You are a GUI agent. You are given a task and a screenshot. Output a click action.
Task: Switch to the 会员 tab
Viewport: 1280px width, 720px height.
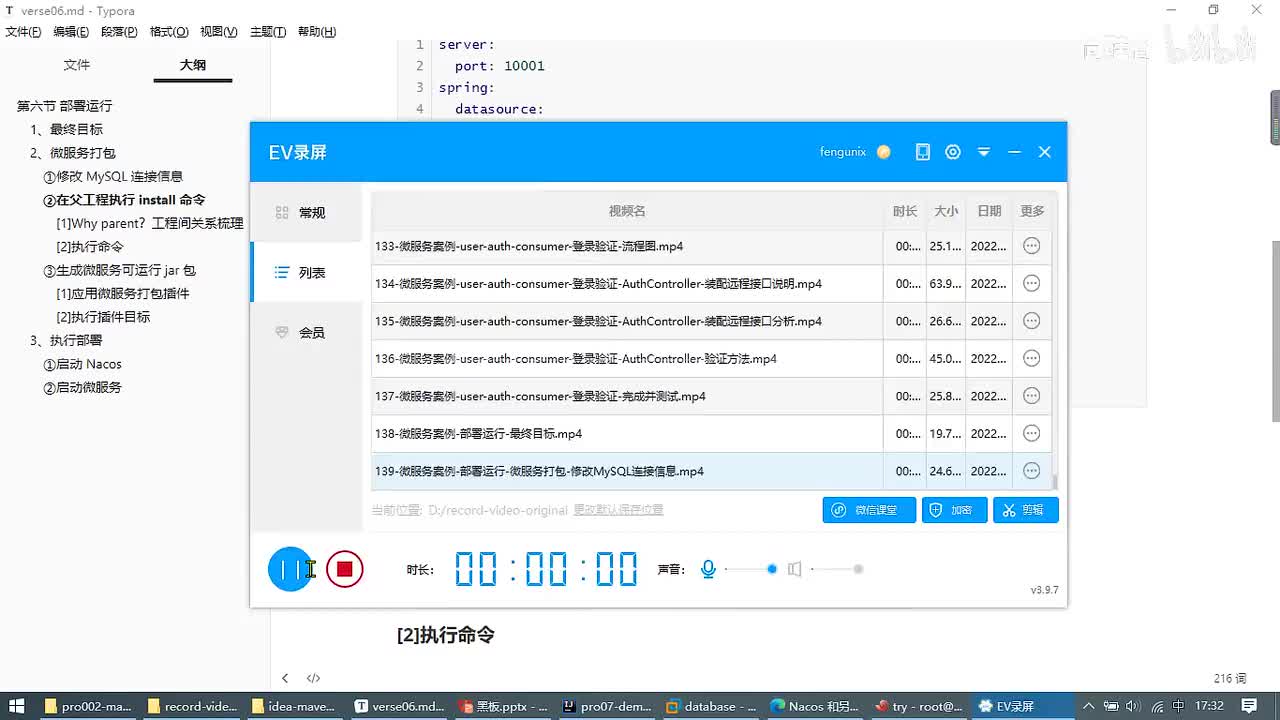pos(306,333)
